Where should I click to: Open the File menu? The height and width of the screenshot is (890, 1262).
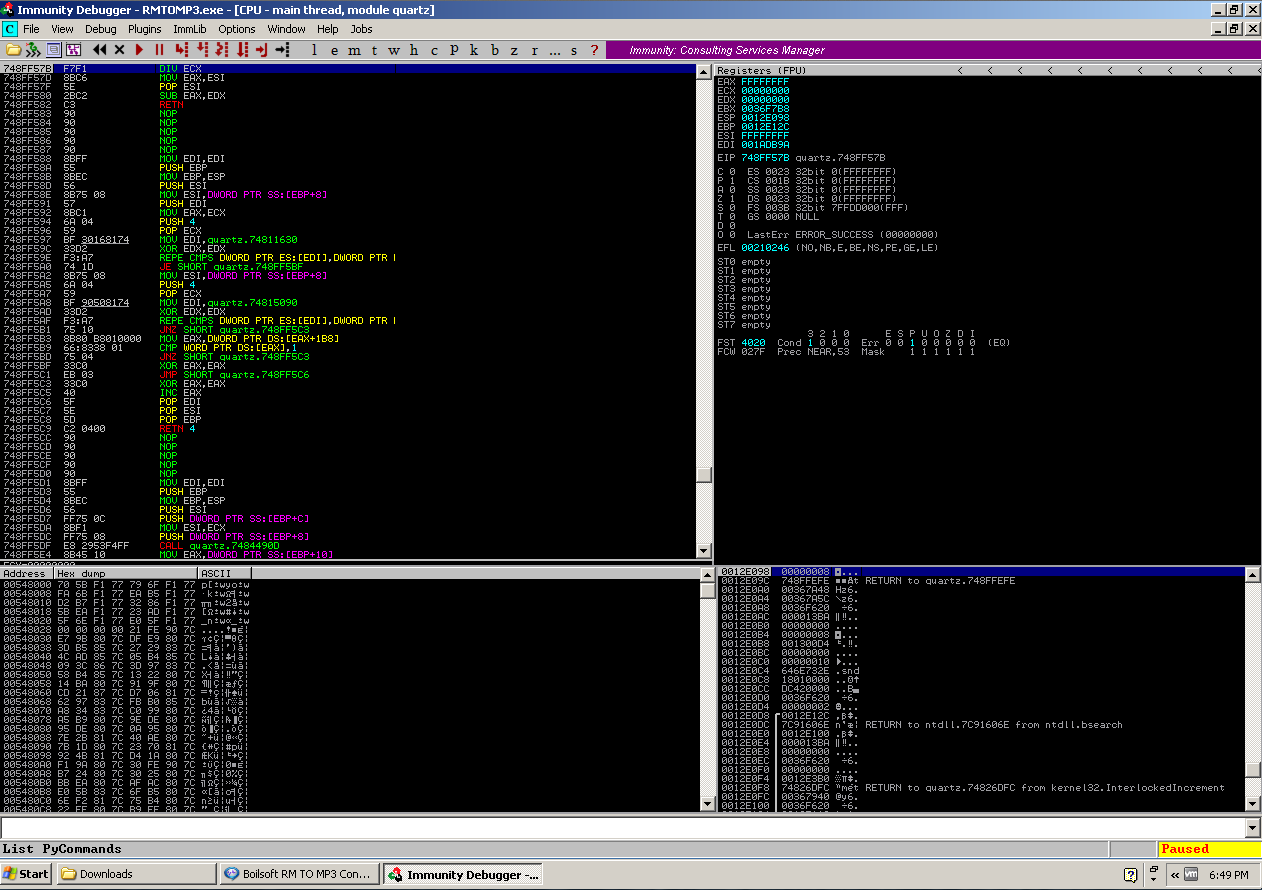pos(31,29)
